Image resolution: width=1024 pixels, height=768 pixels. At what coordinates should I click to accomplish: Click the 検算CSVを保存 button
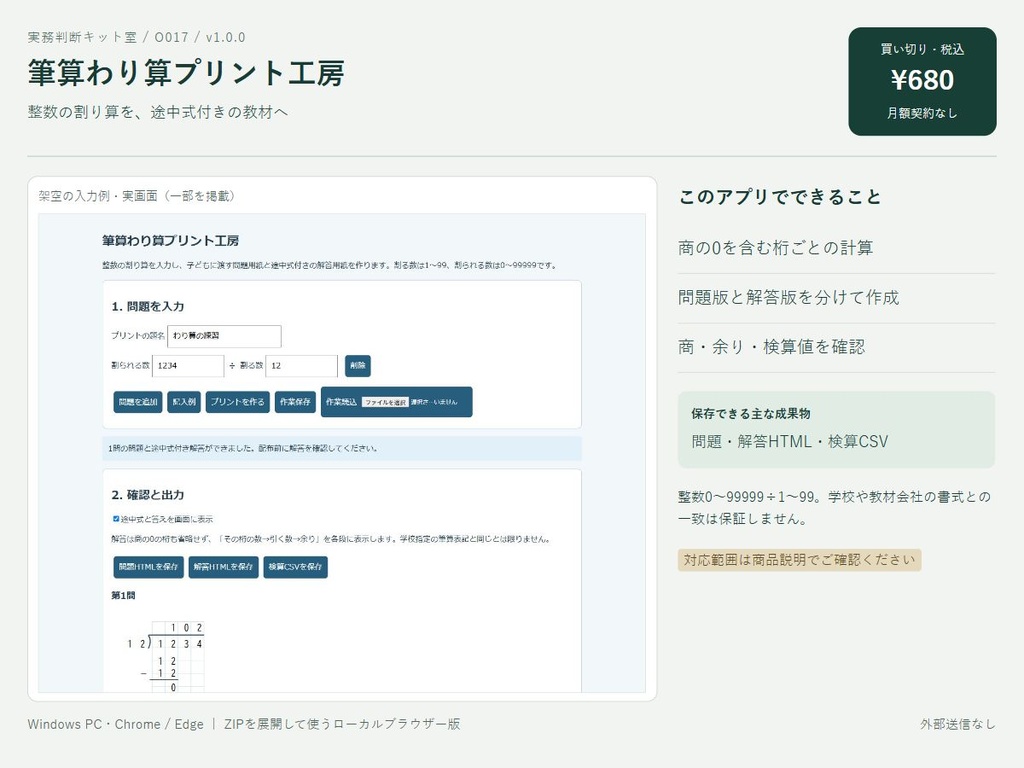(x=296, y=567)
